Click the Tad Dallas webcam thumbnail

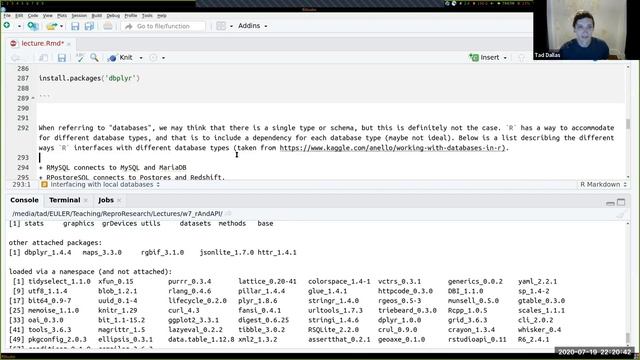587,30
